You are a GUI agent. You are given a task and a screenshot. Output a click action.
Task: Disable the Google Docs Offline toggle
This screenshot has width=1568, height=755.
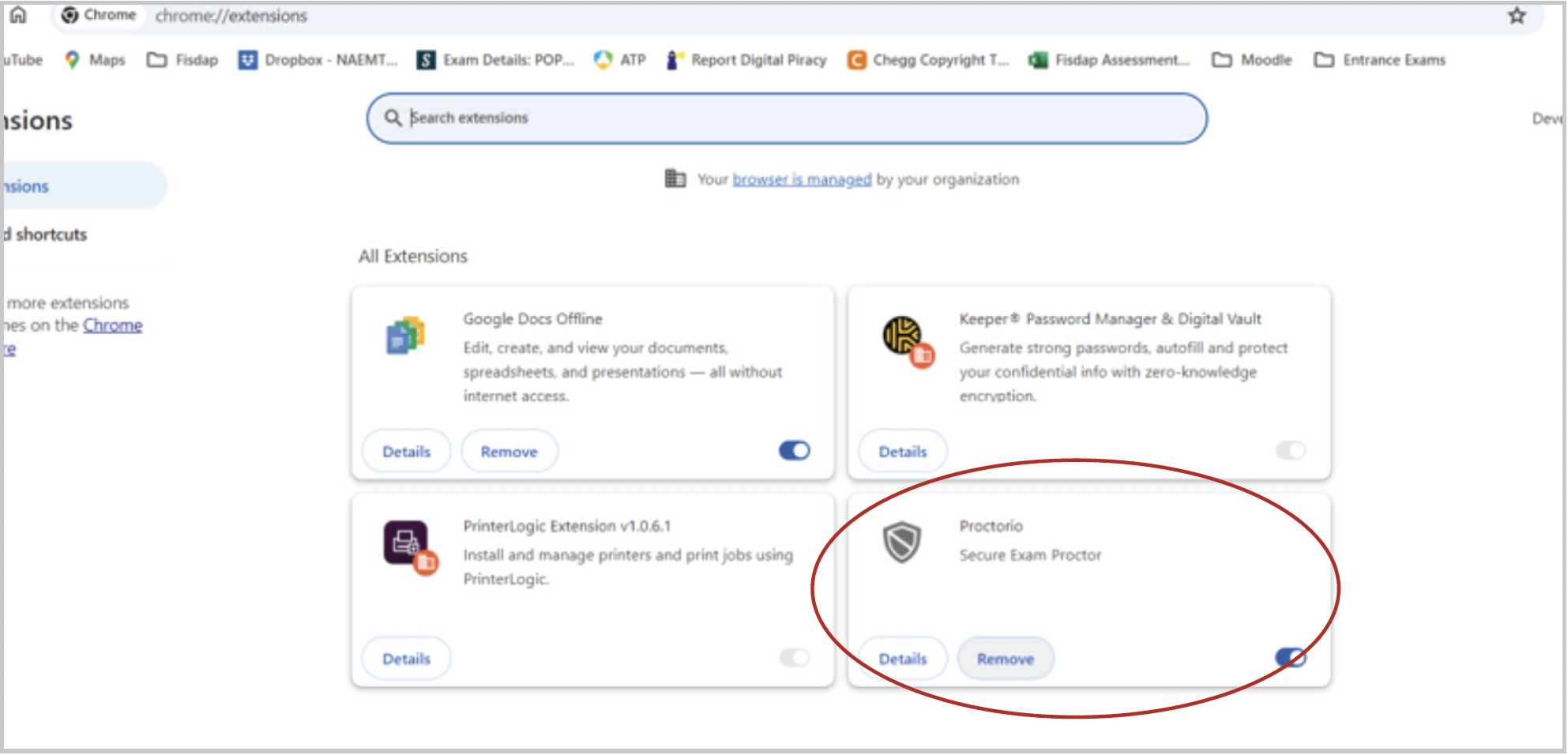coord(795,450)
